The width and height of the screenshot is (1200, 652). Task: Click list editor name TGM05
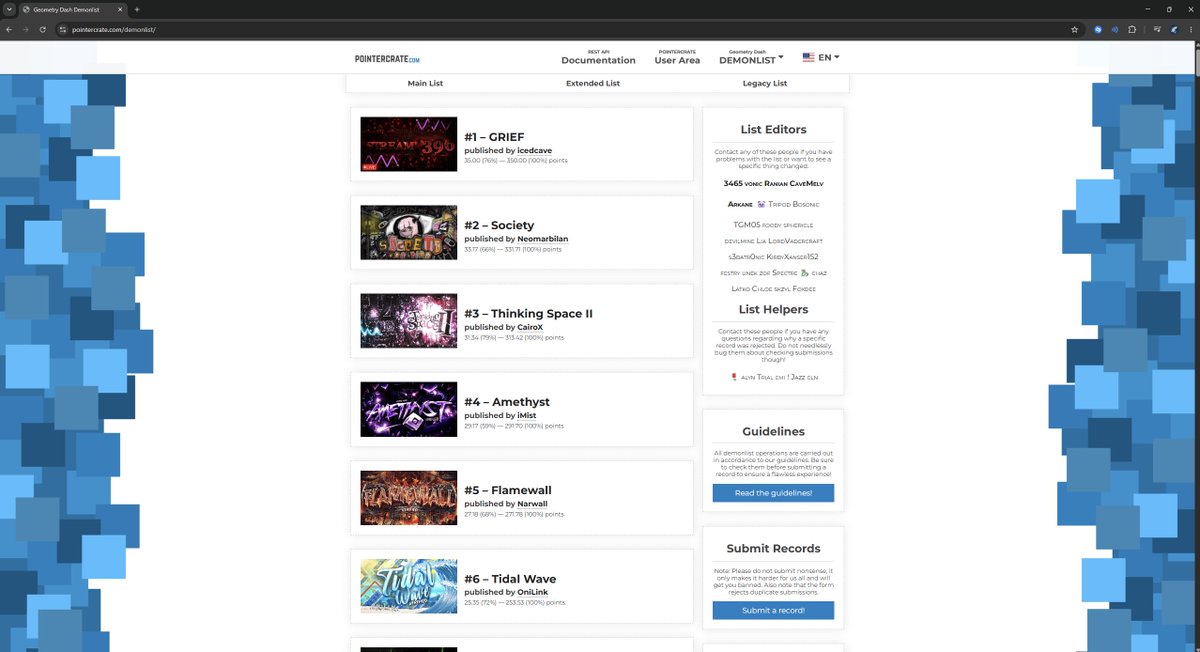746,225
